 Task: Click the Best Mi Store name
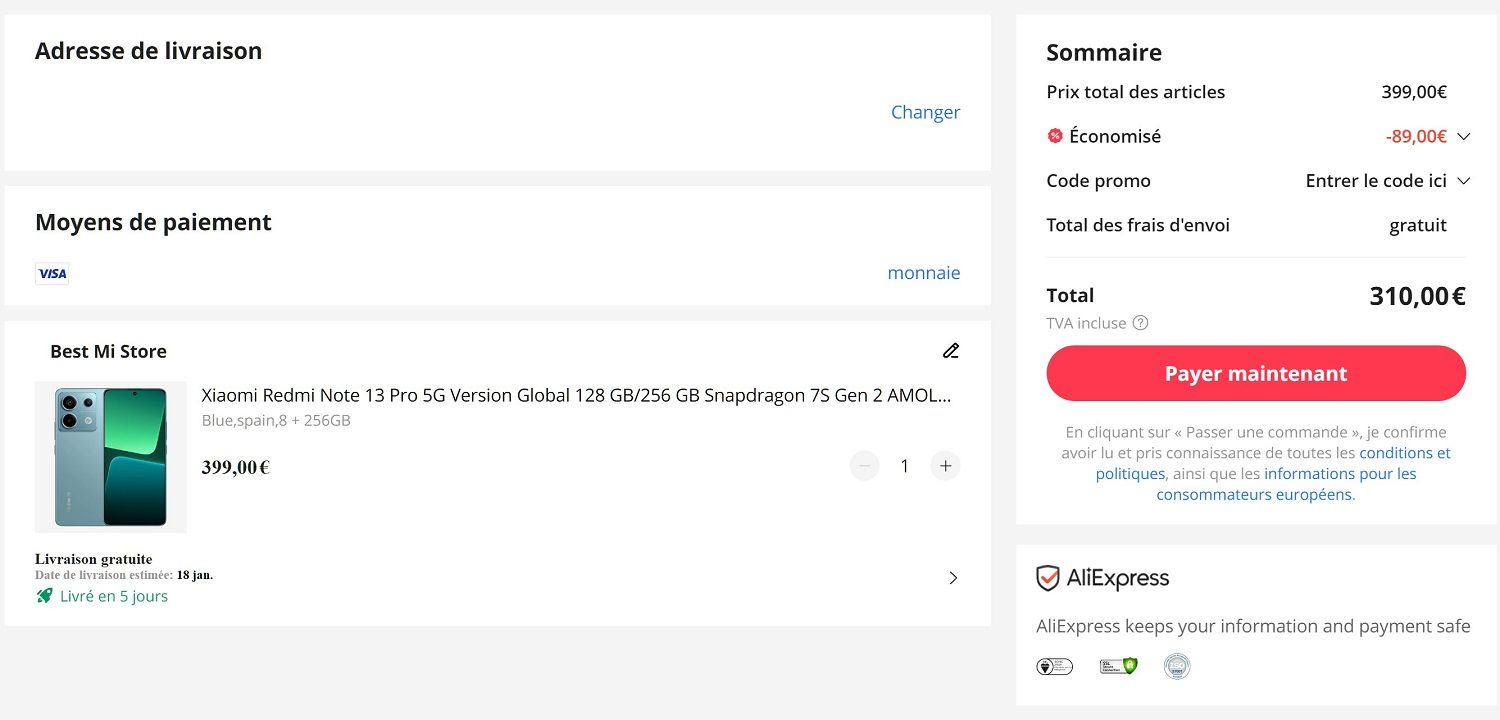coord(108,351)
